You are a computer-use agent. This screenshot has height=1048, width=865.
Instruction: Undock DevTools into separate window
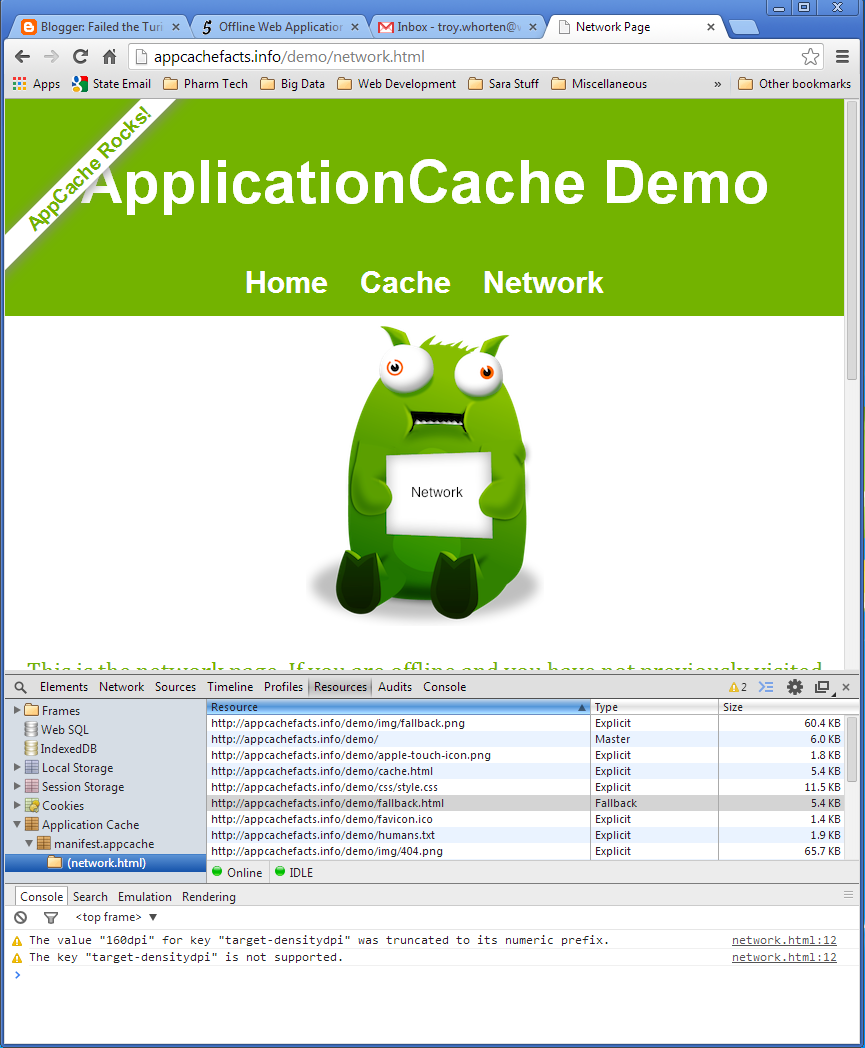822,687
